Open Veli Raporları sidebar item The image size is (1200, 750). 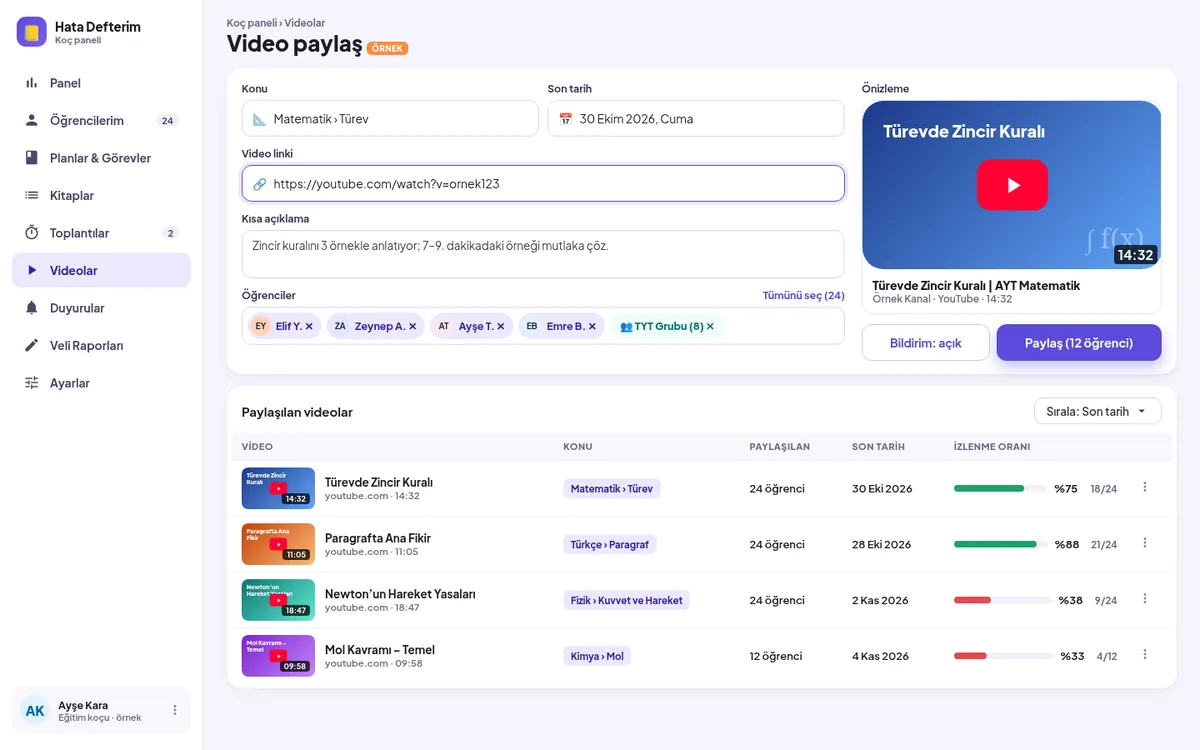[101, 346]
